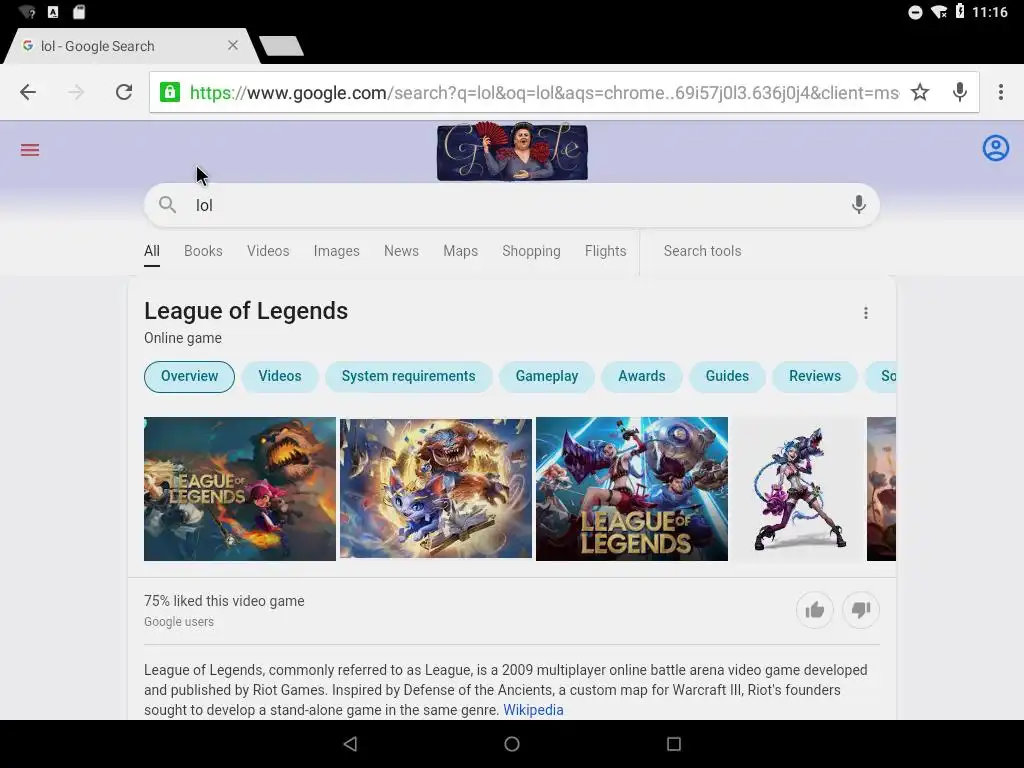
Task: Go back using browser back arrow
Action: 27,92
